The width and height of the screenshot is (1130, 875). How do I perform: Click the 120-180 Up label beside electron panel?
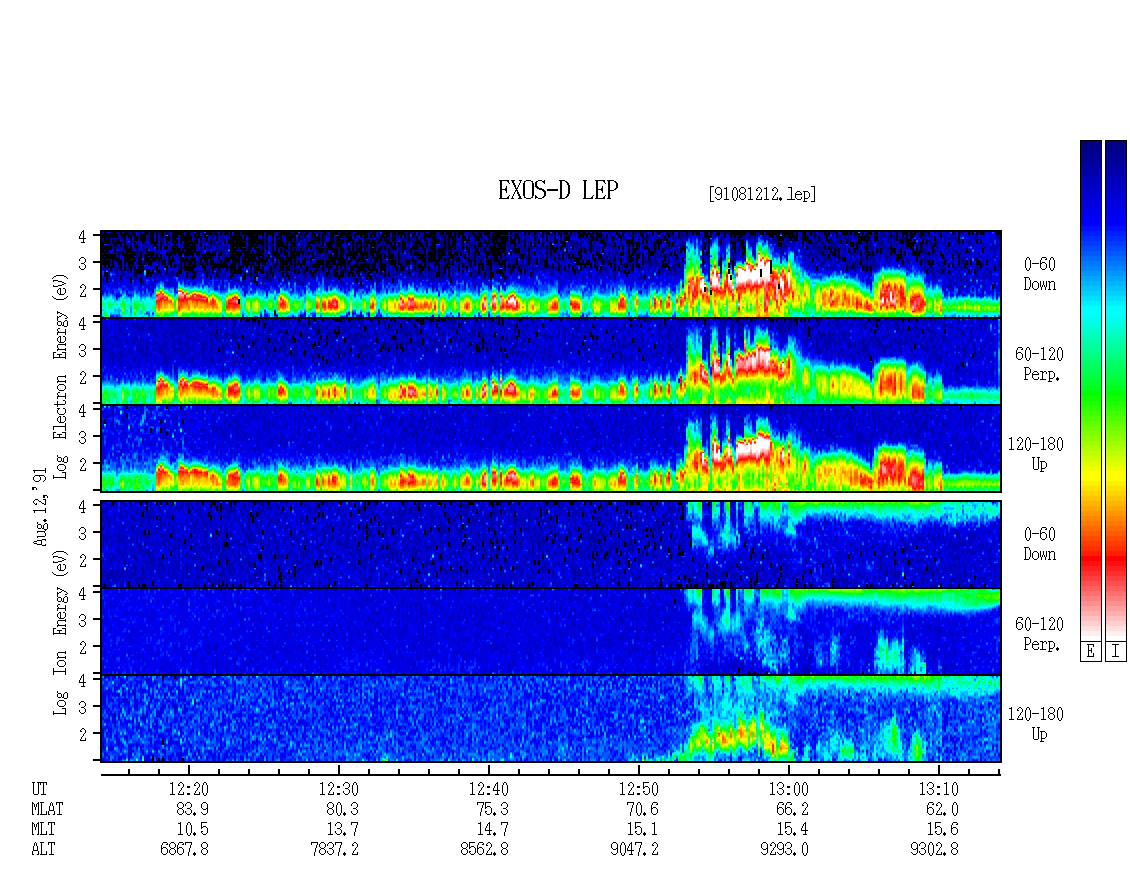tap(1036, 454)
